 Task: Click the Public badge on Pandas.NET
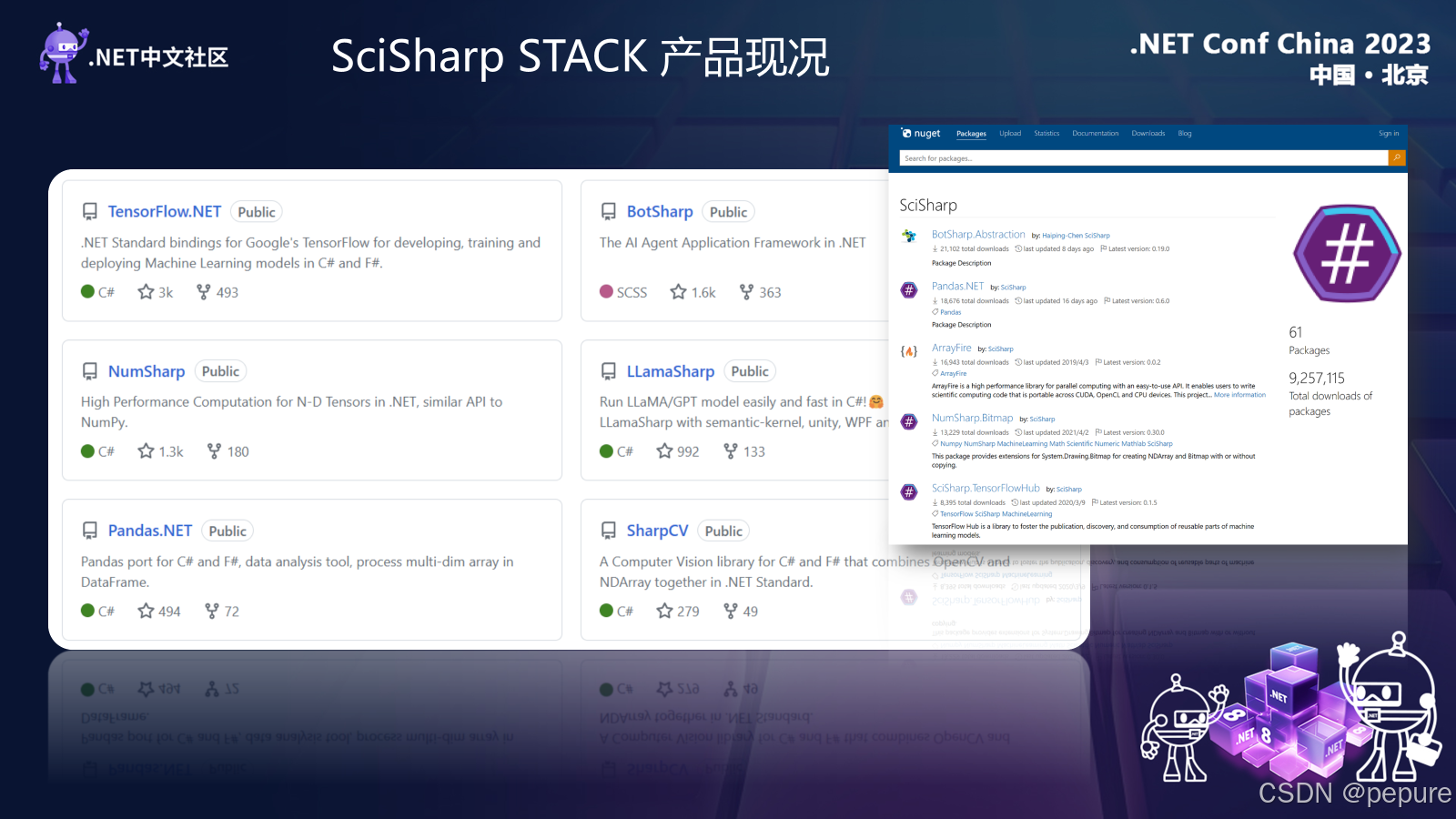point(227,531)
